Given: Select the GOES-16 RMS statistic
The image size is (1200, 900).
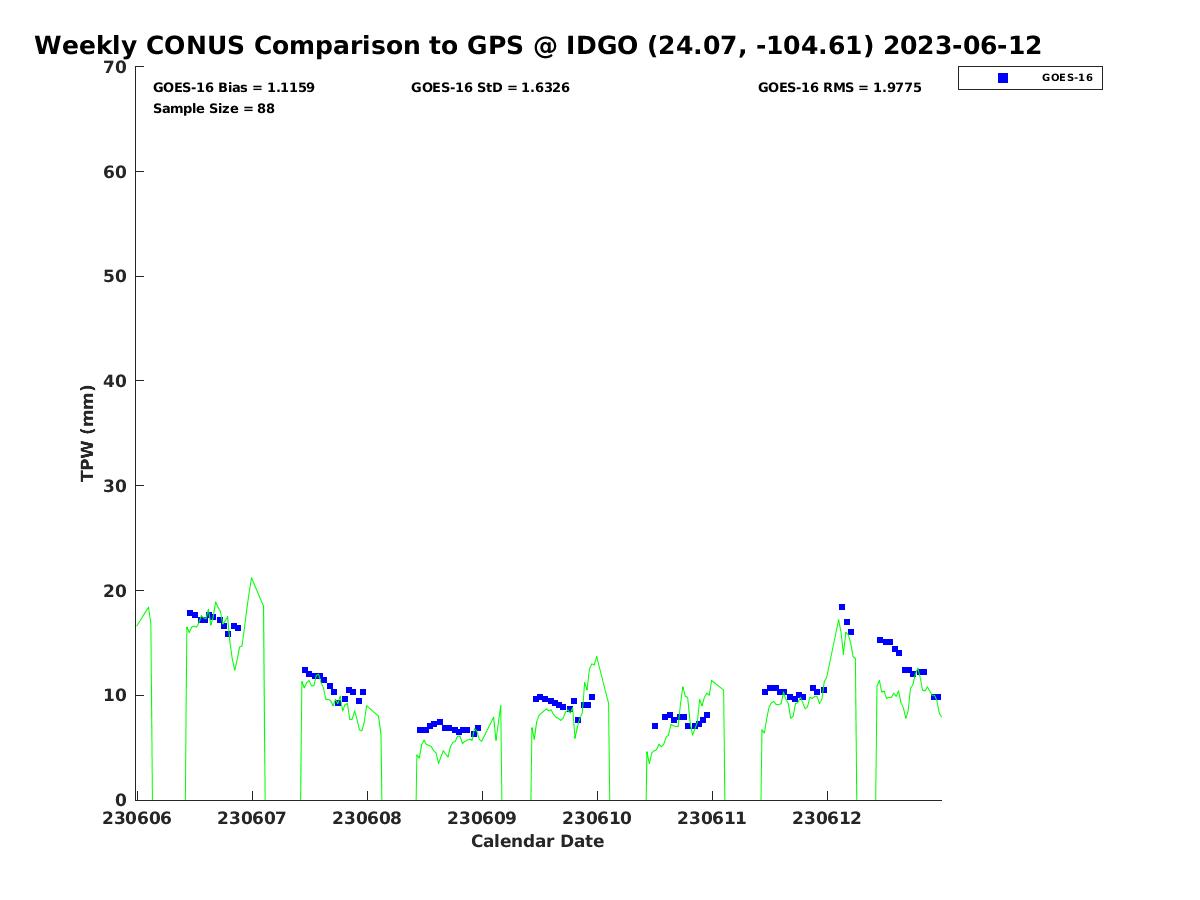Looking at the screenshot, I should pos(839,88).
